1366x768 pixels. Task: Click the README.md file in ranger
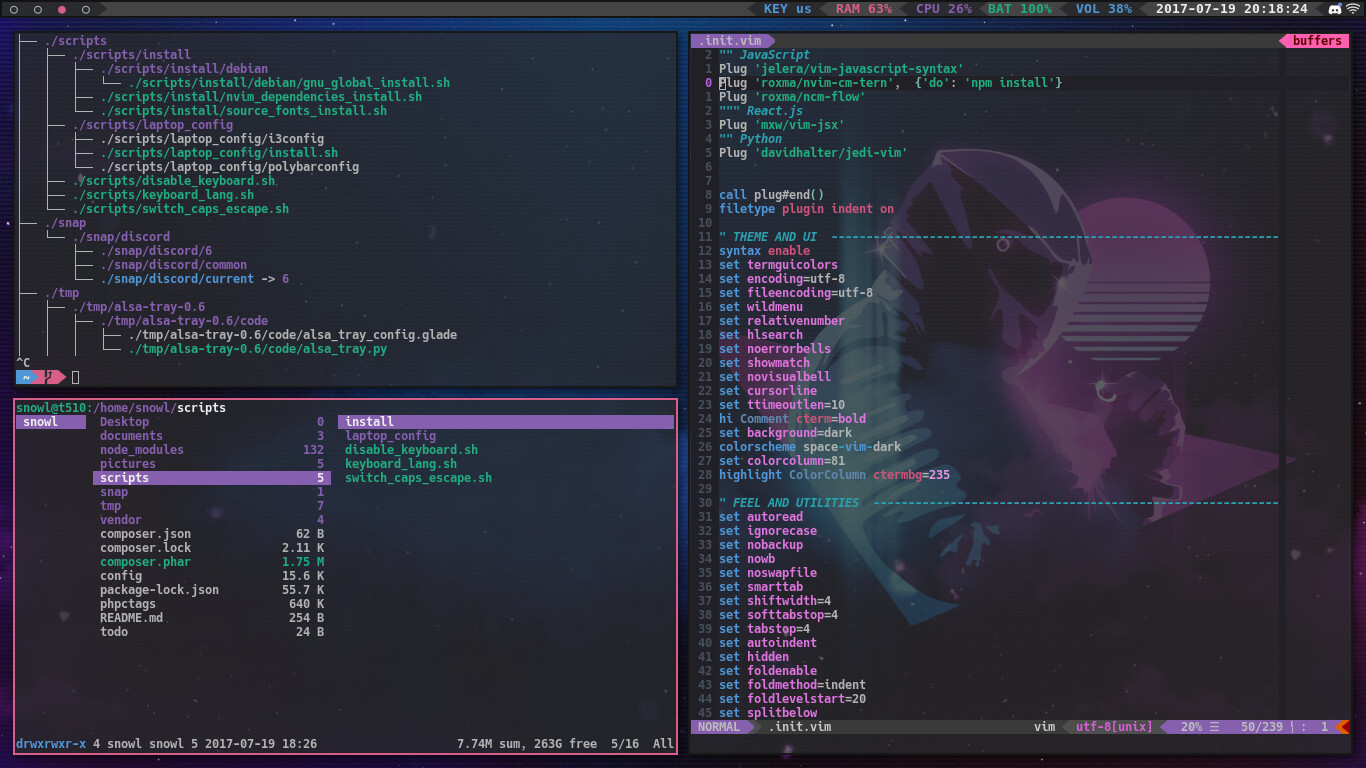click(x=131, y=618)
